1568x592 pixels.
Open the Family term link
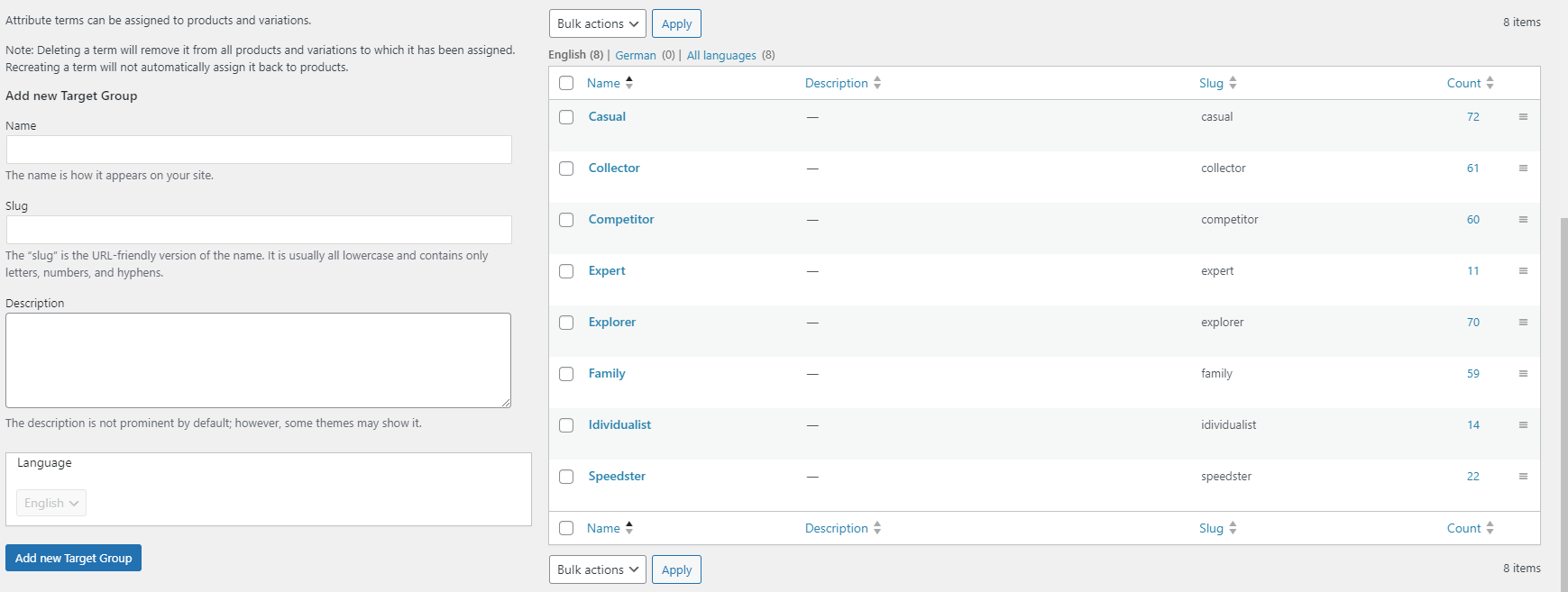(x=607, y=373)
